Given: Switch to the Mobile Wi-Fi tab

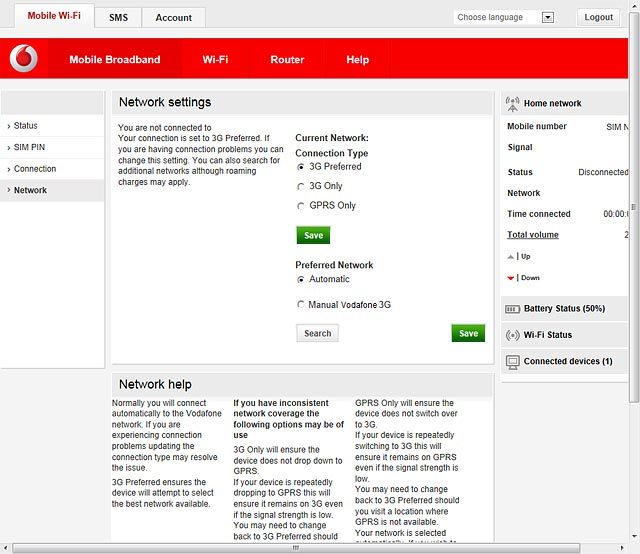Looking at the screenshot, I should tap(54, 16).
